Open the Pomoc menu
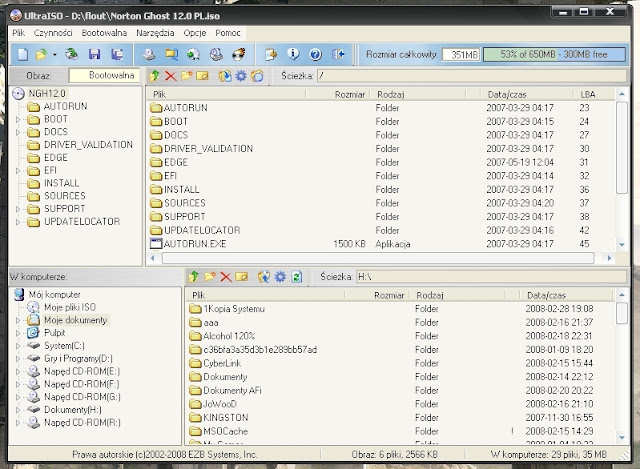 pyautogui.click(x=228, y=33)
